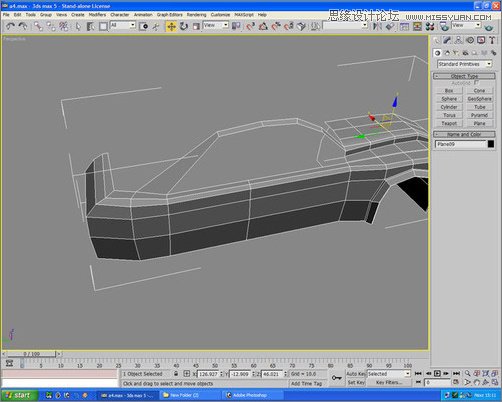Open the 'Selected' key mode dropdown
The height and width of the screenshot is (402, 502).
pyautogui.click(x=389, y=374)
